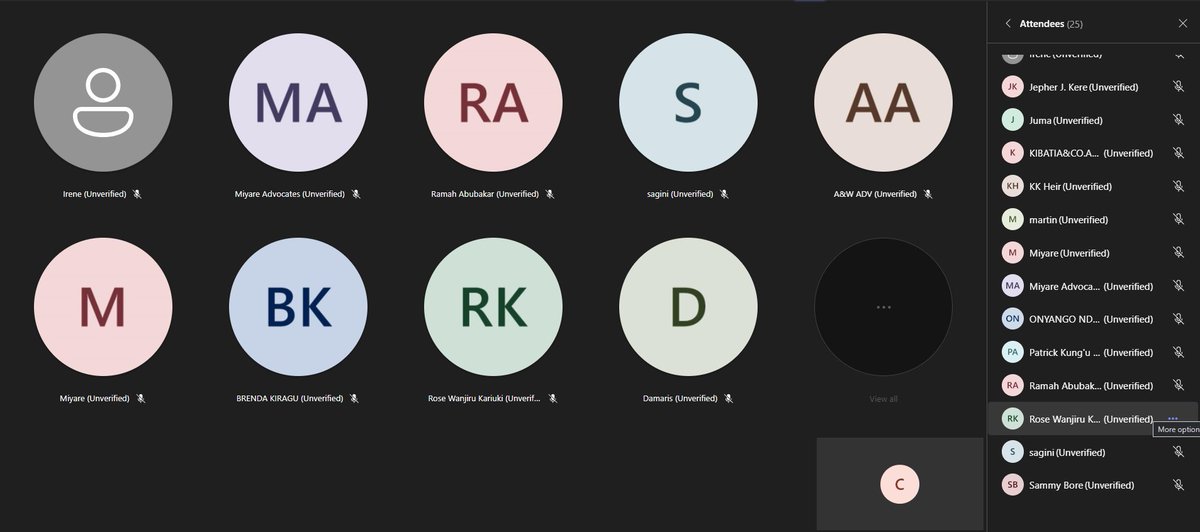
Task: Click the mic icon beside sagini in the list
Action: (x=1178, y=452)
